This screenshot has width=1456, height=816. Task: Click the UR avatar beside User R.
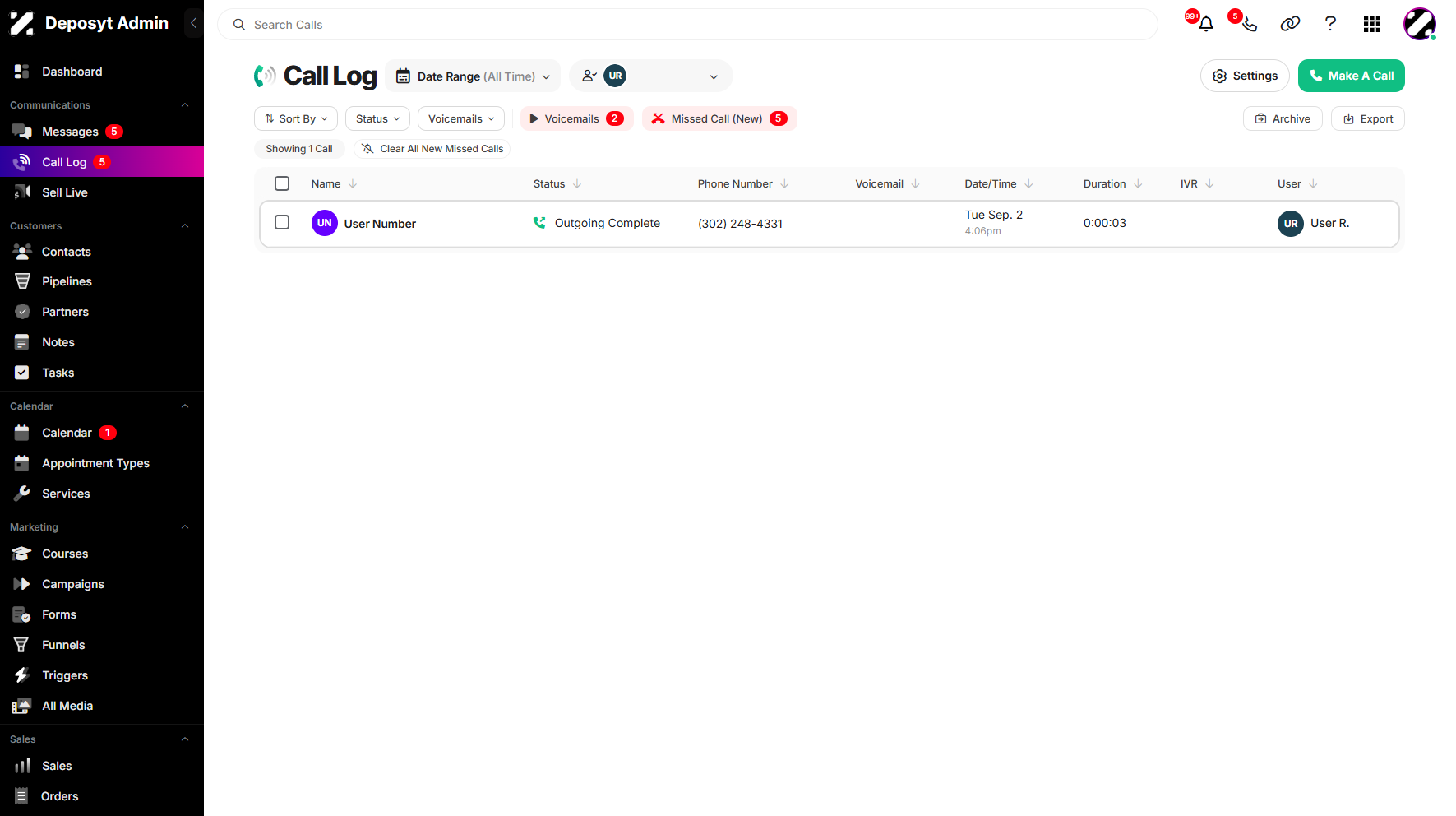(1291, 223)
